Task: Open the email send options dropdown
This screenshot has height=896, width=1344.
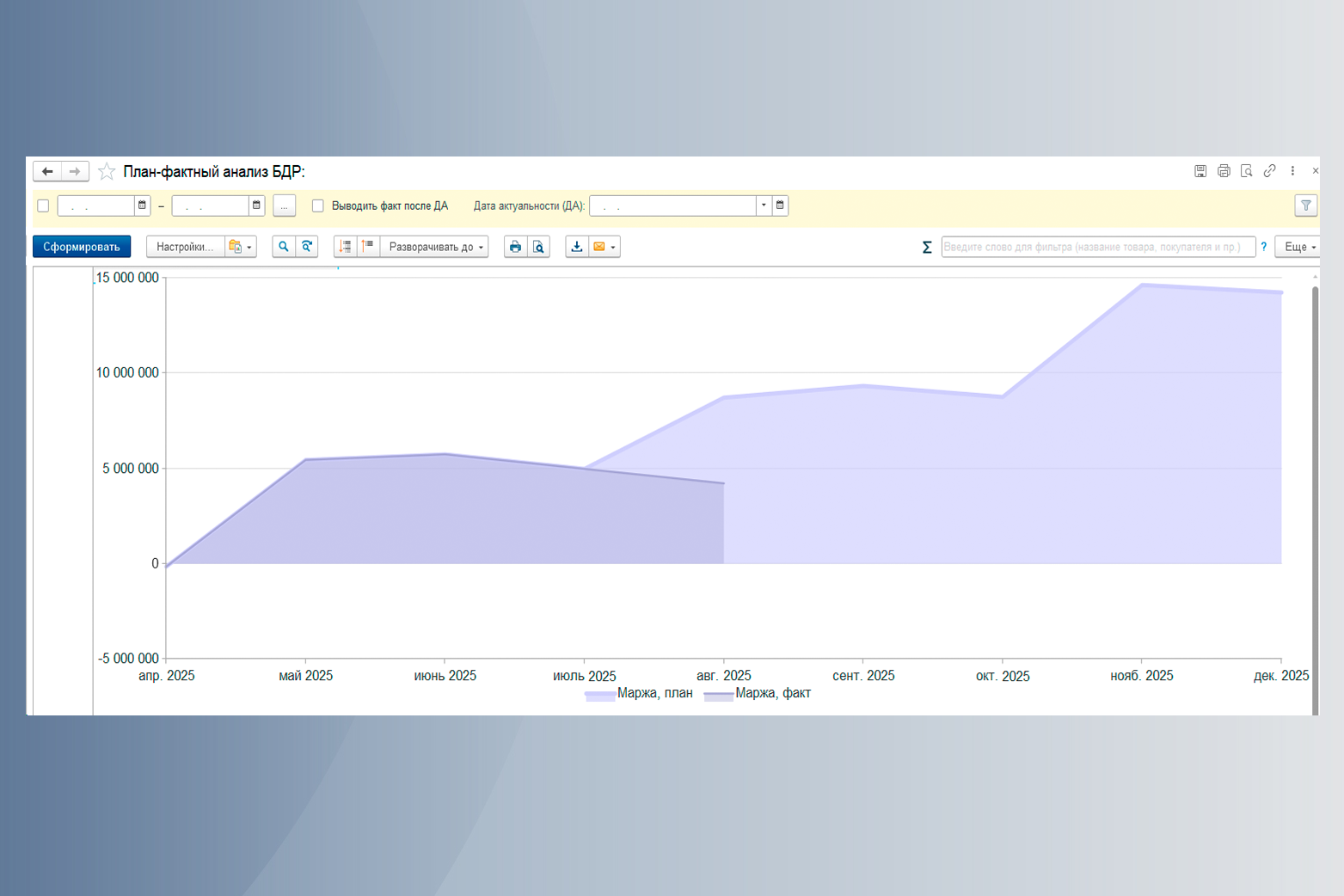Action: coord(612,248)
